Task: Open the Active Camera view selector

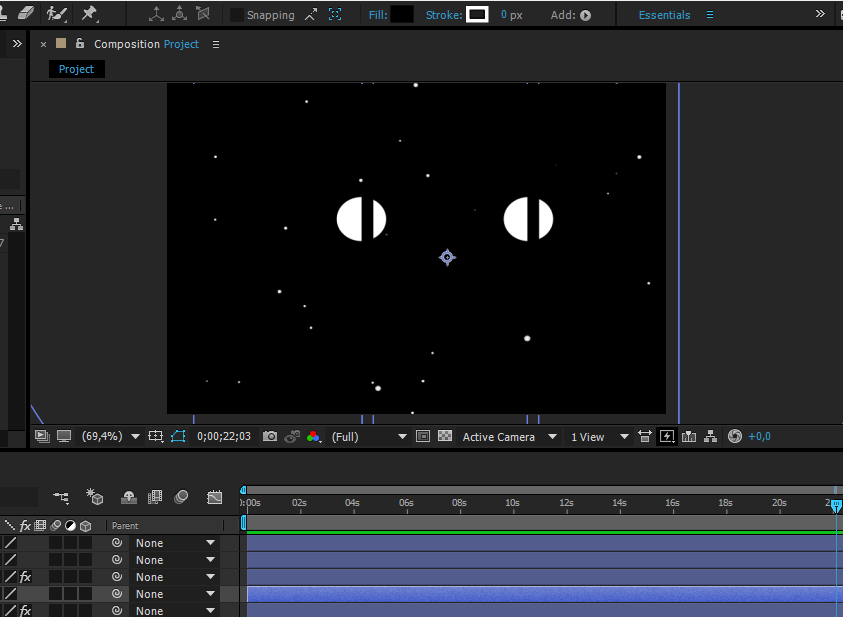Action: point(505,437)
